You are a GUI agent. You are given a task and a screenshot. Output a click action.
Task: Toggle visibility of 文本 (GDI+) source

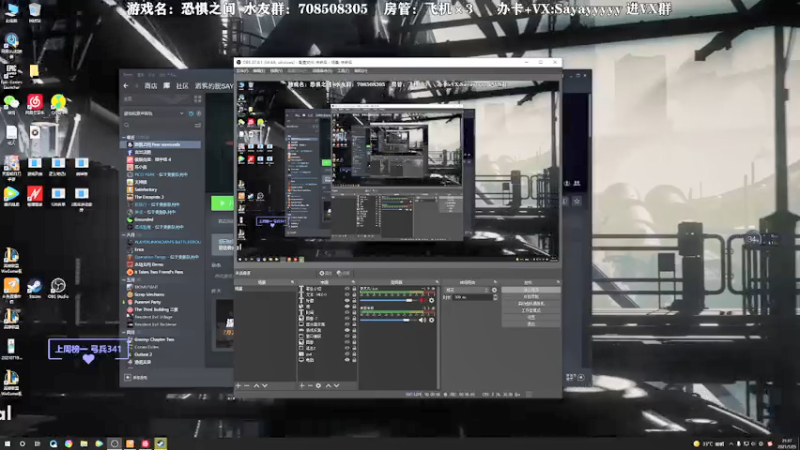[347, 294]
